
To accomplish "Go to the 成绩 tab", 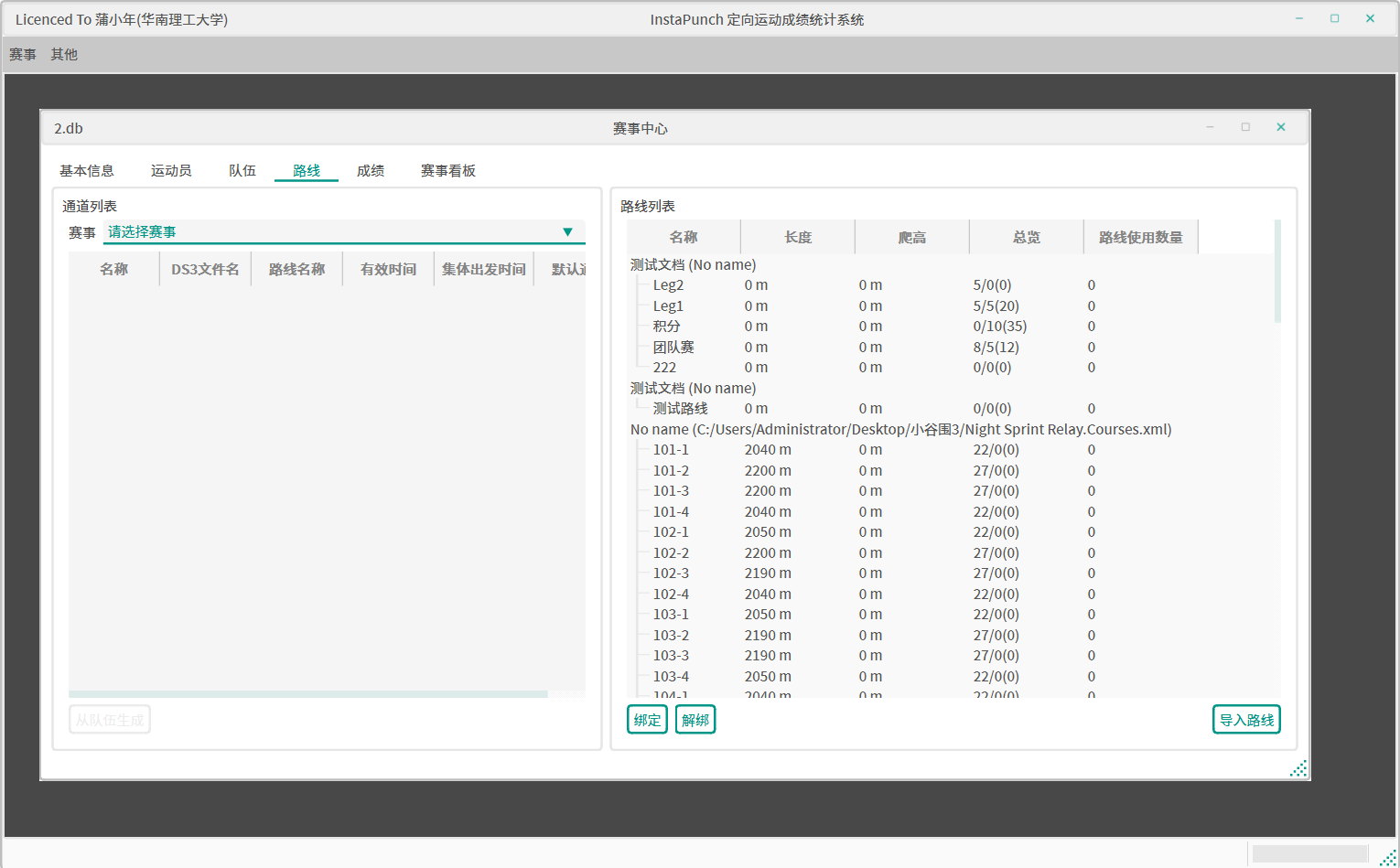I will coord(371,171).
